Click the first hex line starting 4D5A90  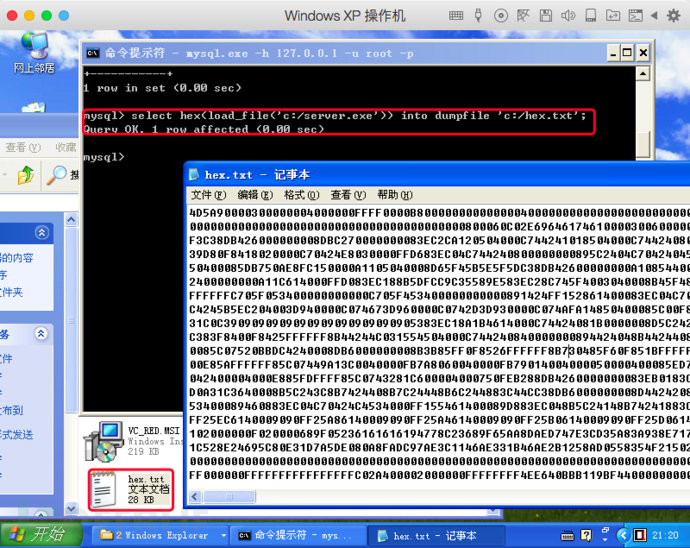coord(439,213)
